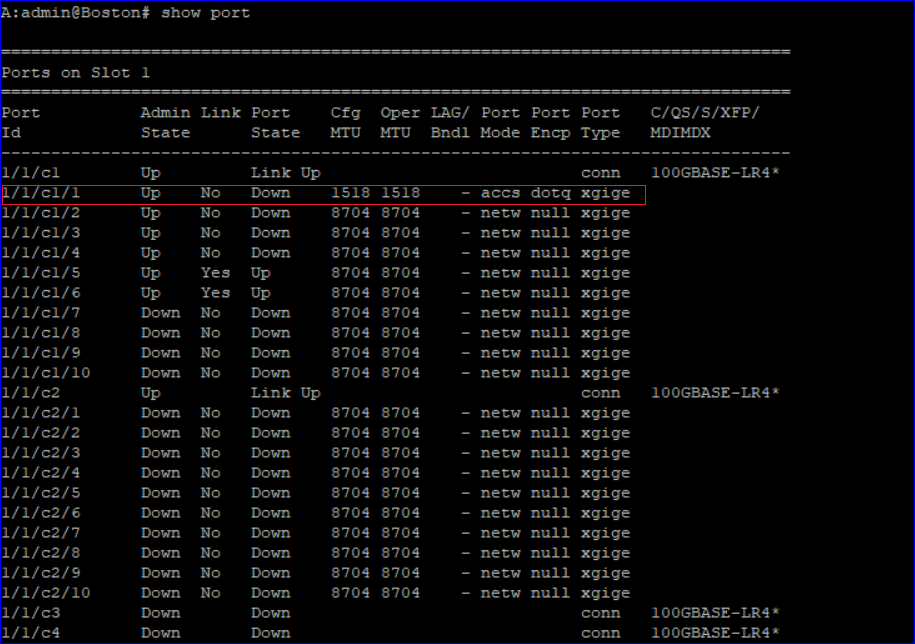Click the Cfg MTU column header
The image size is (915, 644).
click(345, 122)
